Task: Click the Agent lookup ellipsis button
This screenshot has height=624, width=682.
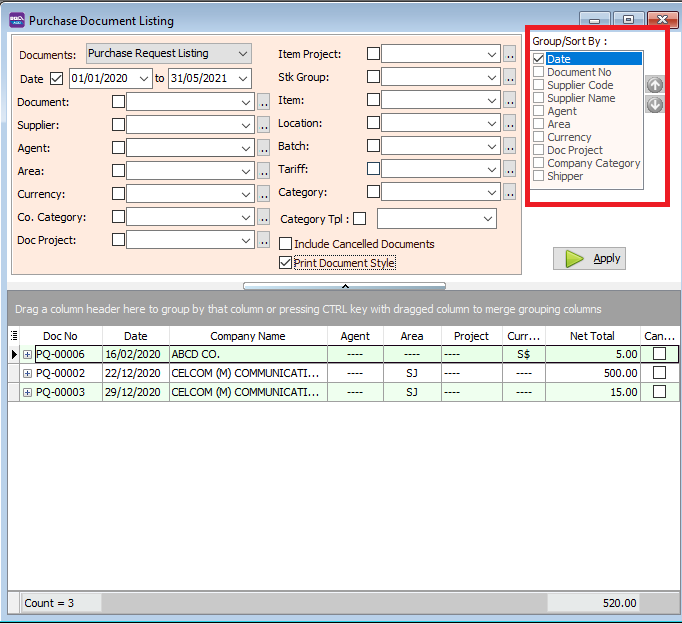Action: [x=264, y=148]
